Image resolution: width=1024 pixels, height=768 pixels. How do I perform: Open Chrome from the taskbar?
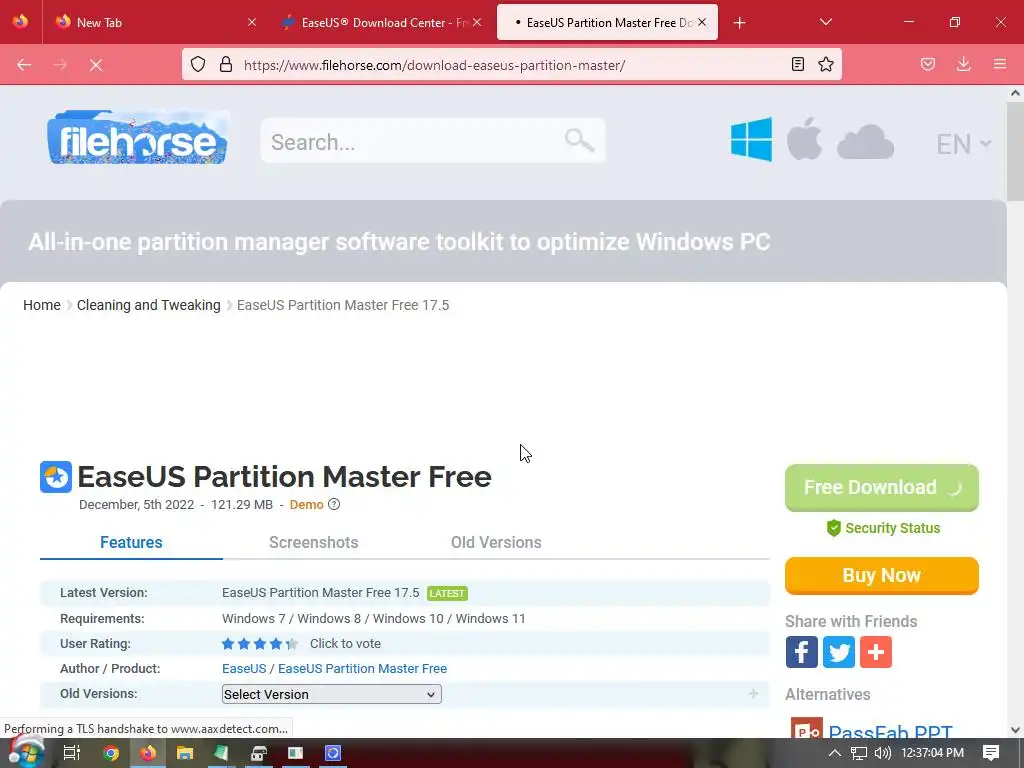(x=111, y=753)
